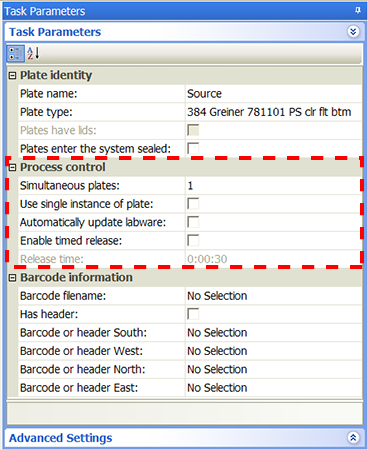368x450 pixels.
Task: Tick the Has header checkbox
Action: click(193, 314)
